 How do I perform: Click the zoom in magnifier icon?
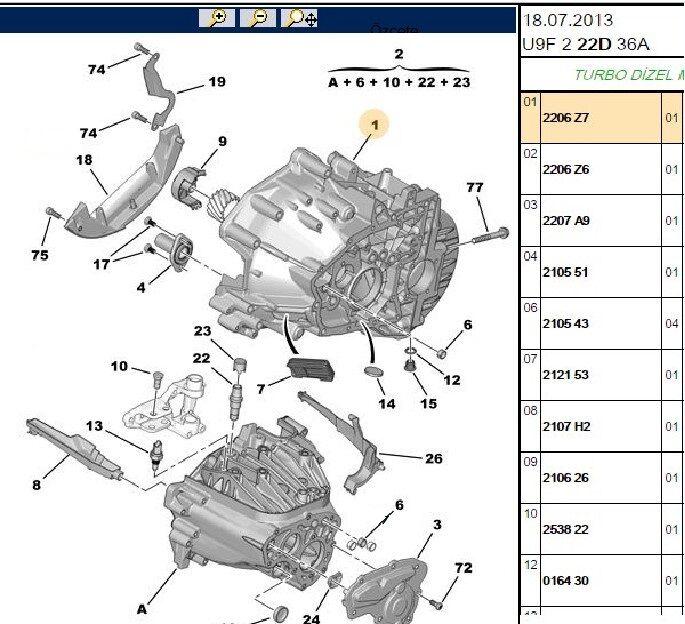coord(216,19)
